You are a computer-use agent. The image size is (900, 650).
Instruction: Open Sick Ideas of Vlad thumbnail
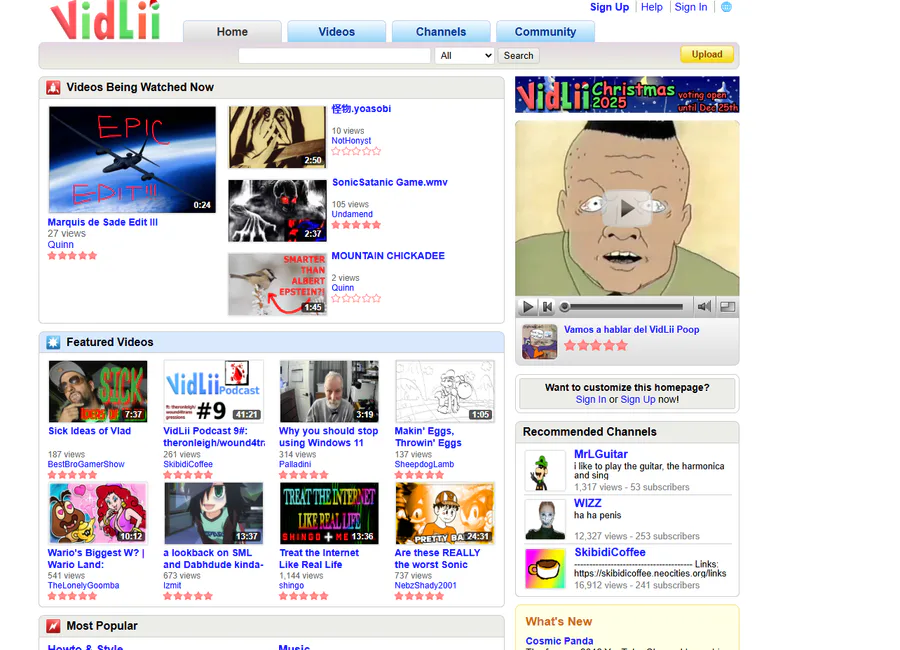pyautogui.click(x=98, y=392)
